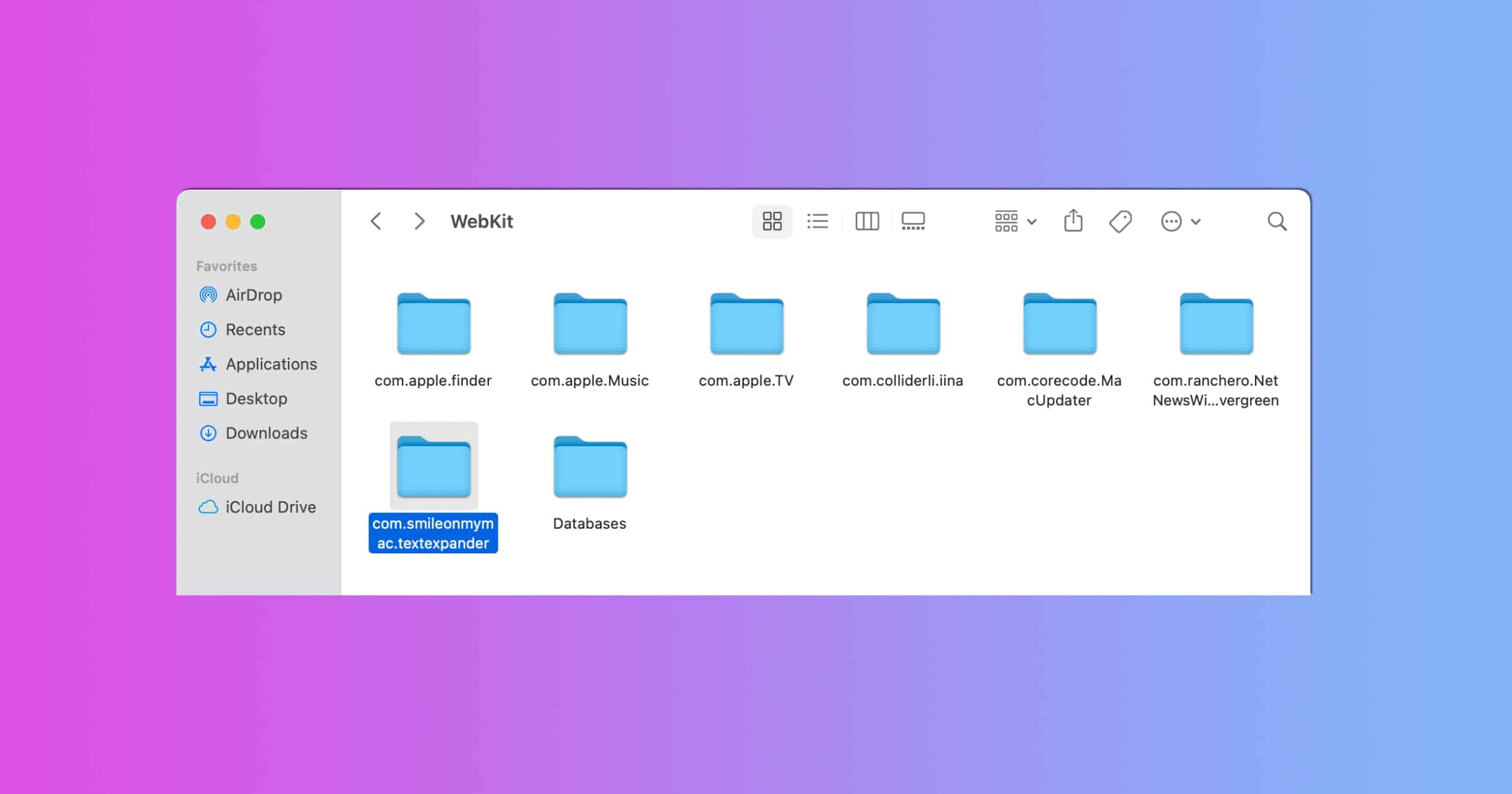Select Recents in the sidebar
This screenshot has height=794, width=1512.
pyautogui.click(x=255, y=330)
